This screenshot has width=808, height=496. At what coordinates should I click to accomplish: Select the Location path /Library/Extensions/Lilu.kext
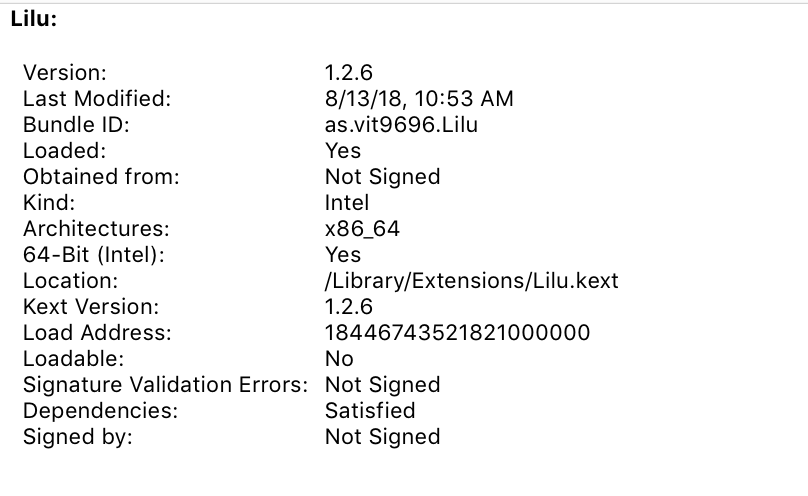coord(472,281)
